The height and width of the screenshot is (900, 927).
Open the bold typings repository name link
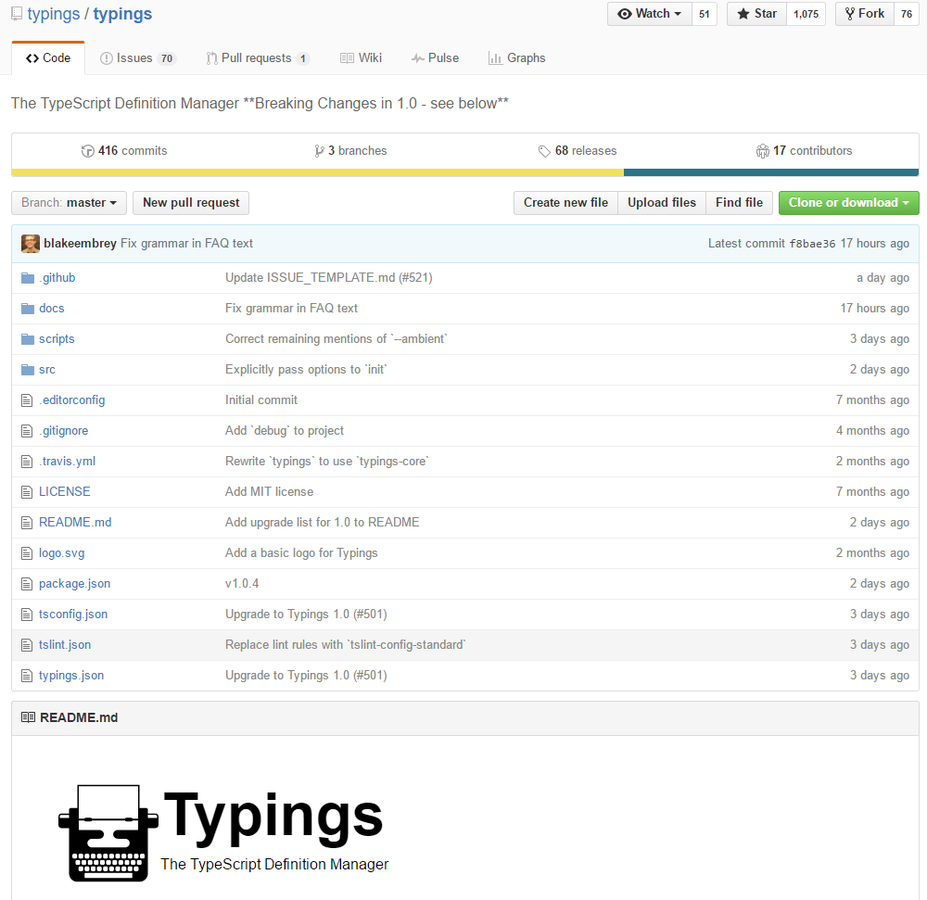coord(122,14)
